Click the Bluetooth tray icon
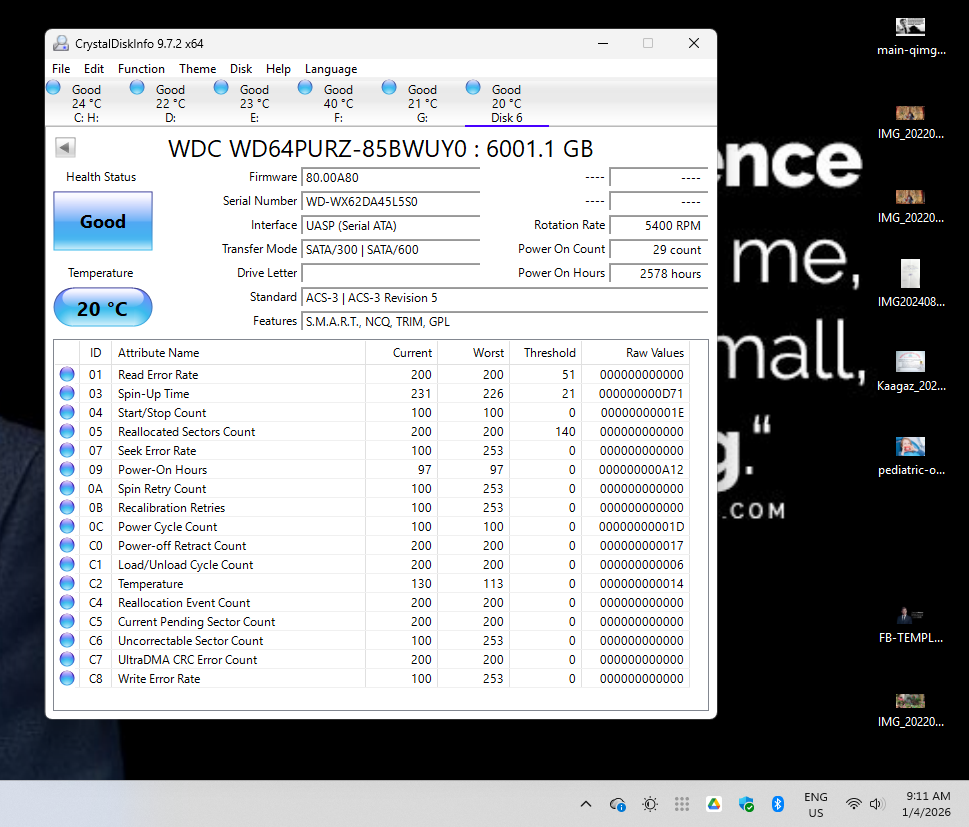This screenshot has width=969, height=827. click(x=777, y=804)
